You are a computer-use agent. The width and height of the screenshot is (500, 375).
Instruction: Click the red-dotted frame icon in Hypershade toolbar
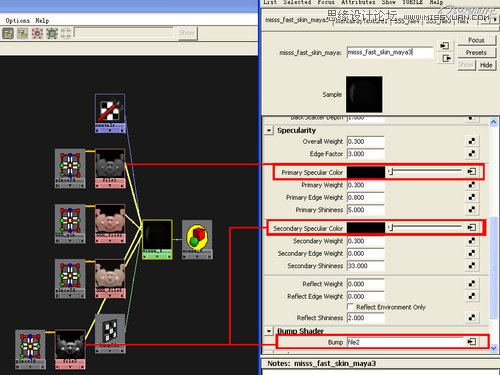coord(37,33)
